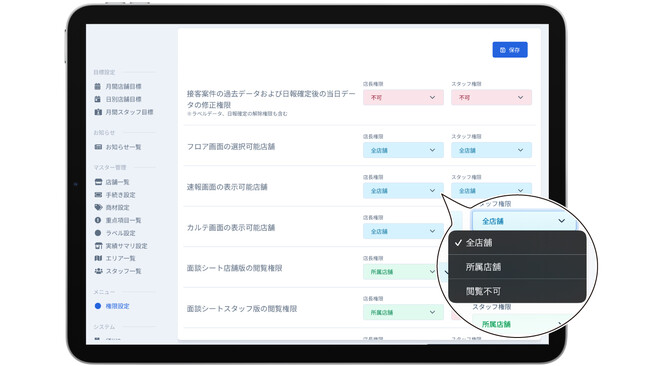The width and height of the screenshot is (650, 366).
Task: Click the 速報画面の表示可能店舗 label
Action: pyautogui.click(x=227, y=187)
